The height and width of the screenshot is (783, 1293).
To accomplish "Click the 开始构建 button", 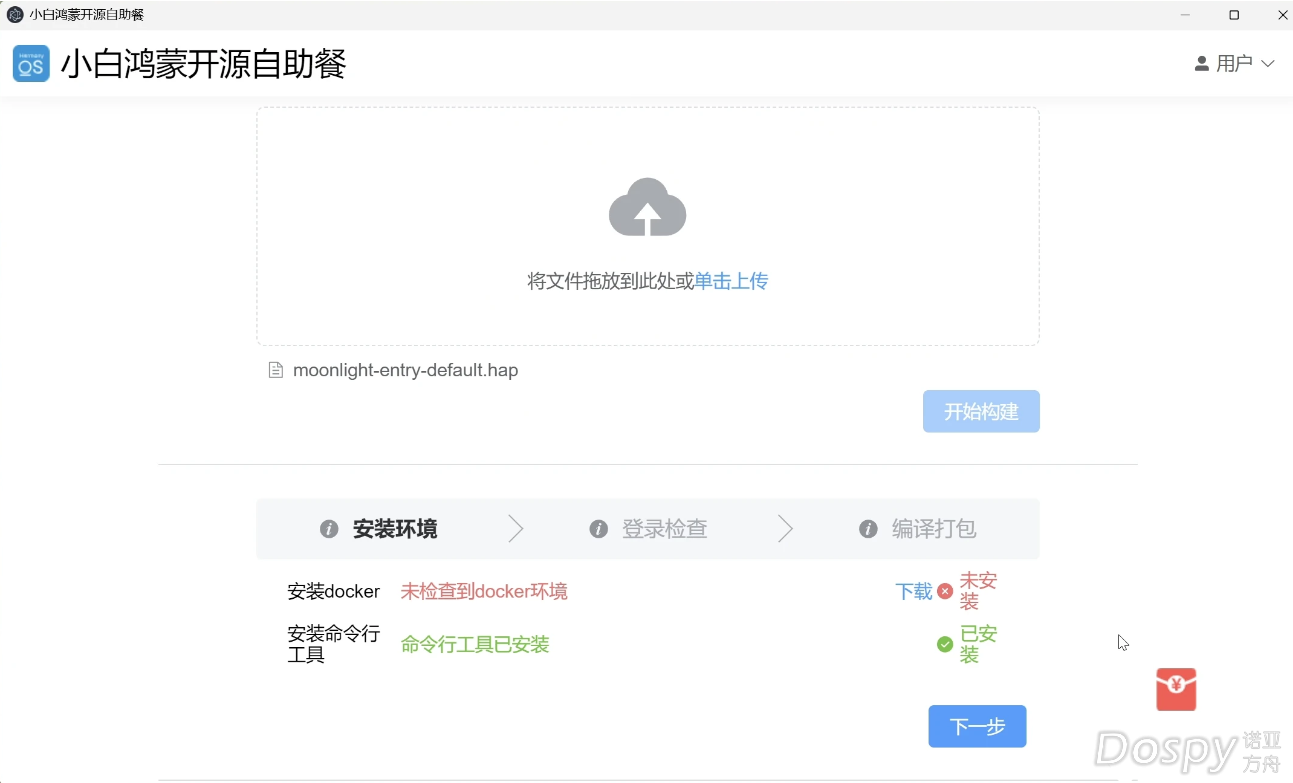I will click(981, 411).
